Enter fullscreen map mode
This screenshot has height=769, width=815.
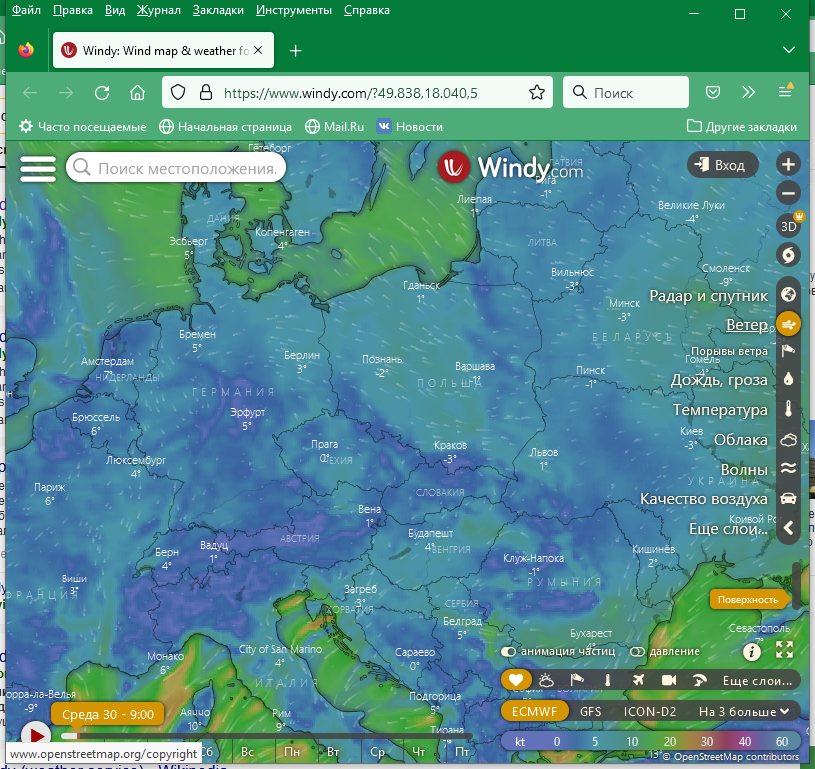pyautogui.click(x=784, y=650)
